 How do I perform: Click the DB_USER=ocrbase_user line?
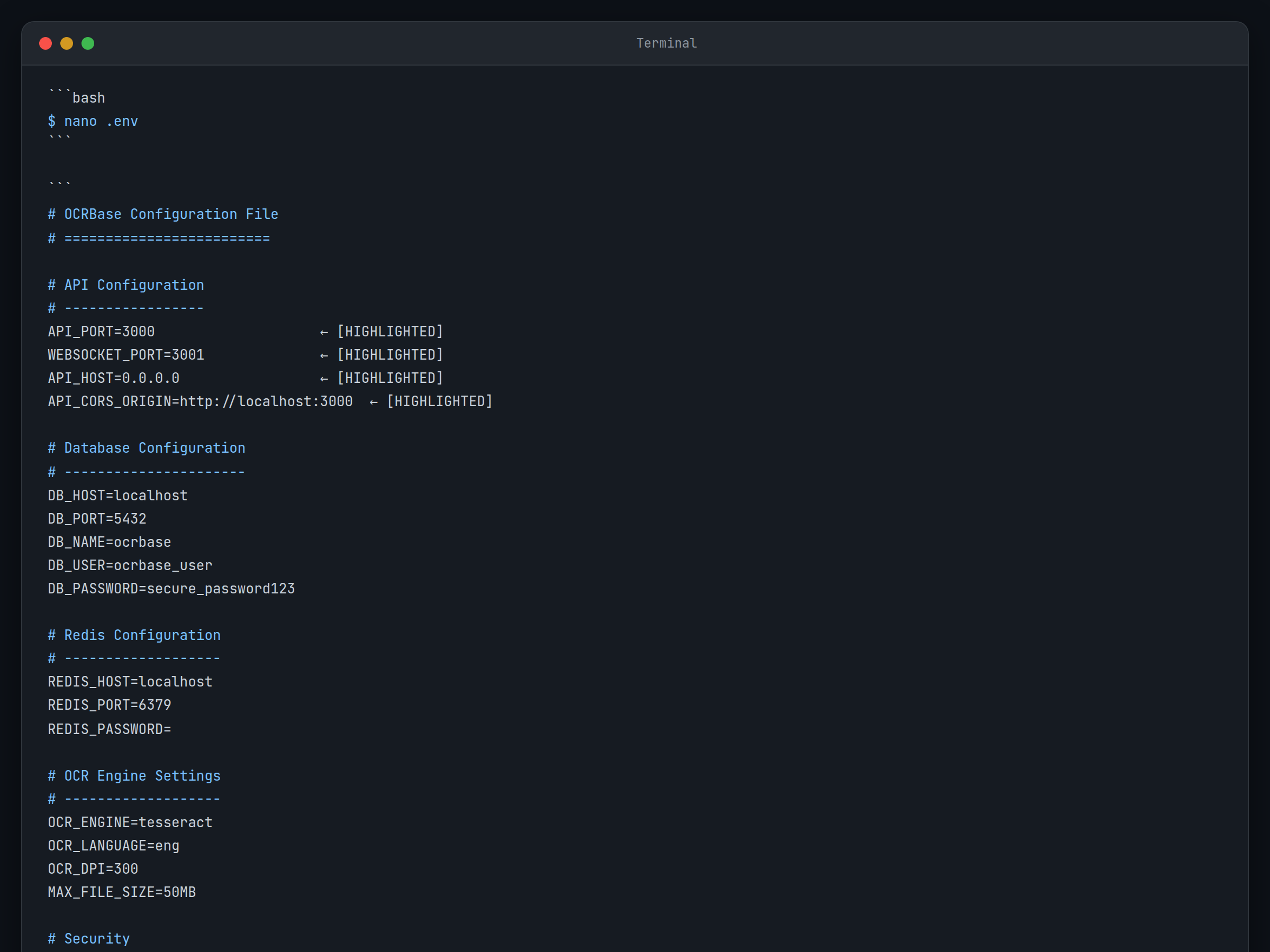[x=130, y=565]
